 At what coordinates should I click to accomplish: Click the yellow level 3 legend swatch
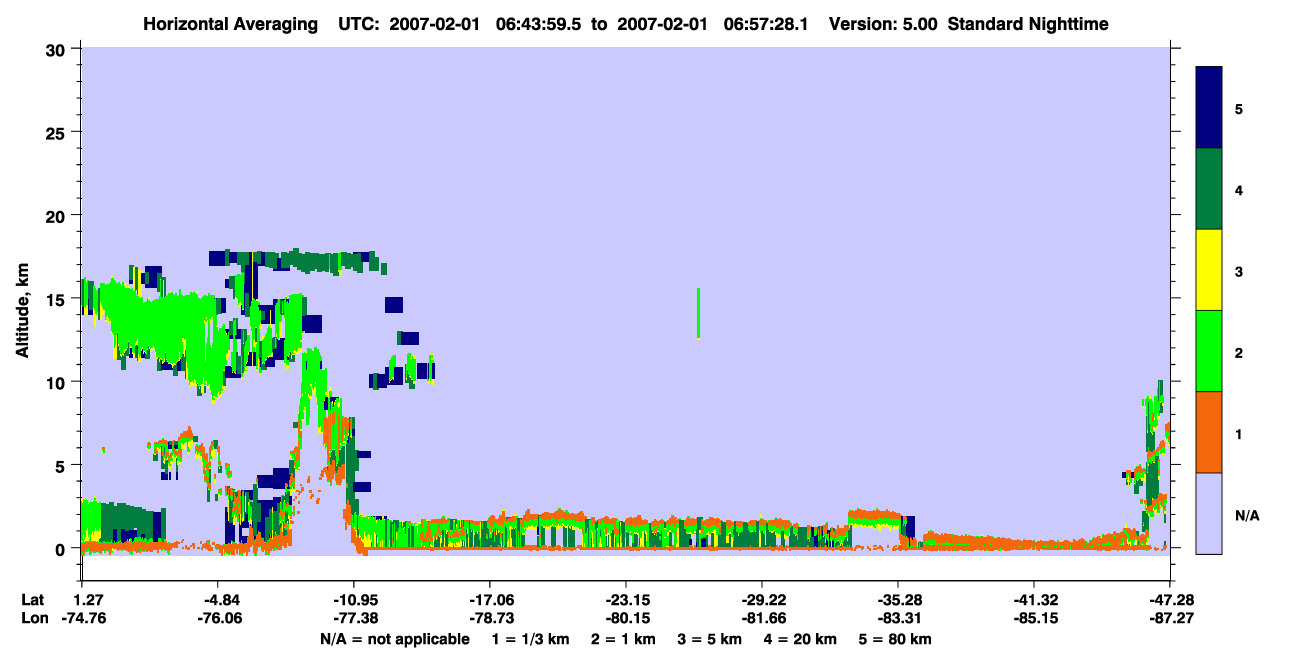(1209, 270)
